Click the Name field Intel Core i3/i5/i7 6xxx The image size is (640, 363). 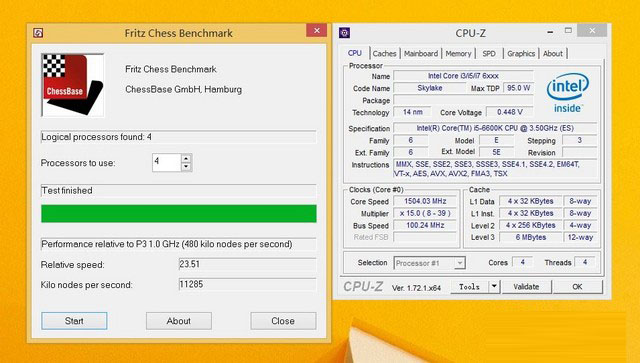tap(463, 76)
